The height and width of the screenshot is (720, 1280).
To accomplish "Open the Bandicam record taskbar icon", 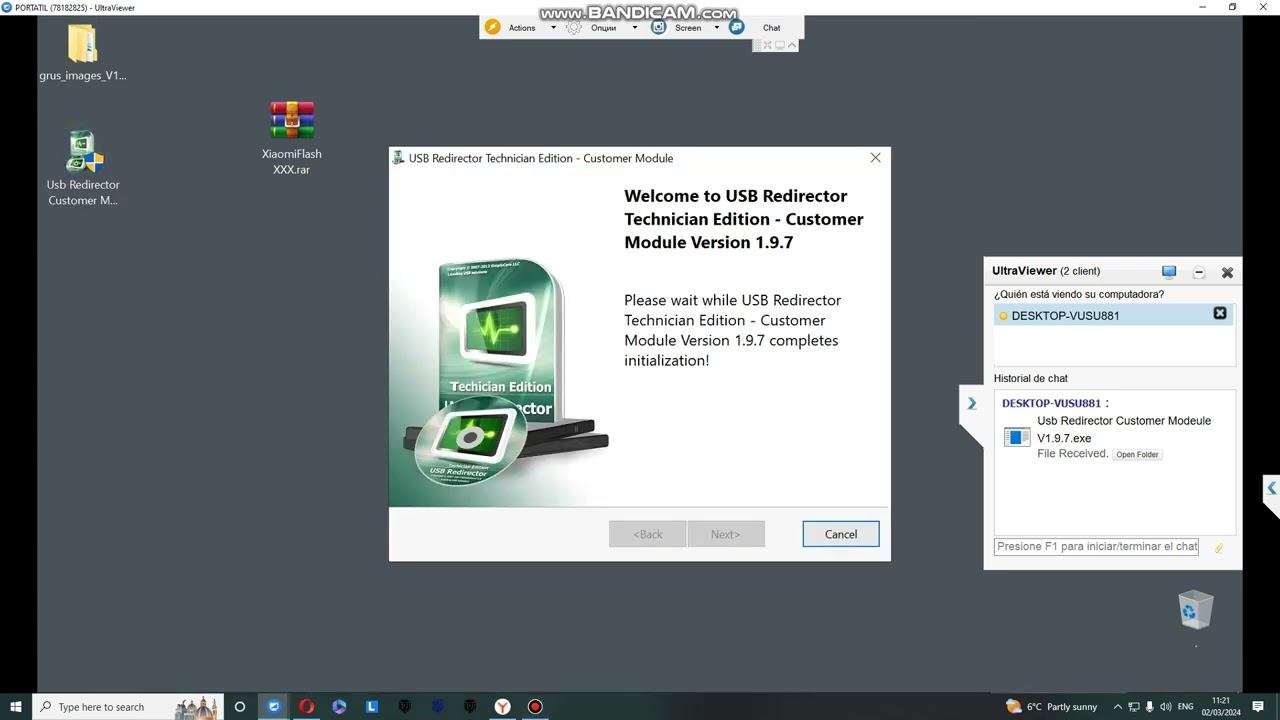I will pyautogui.click(x=535, y=707).
